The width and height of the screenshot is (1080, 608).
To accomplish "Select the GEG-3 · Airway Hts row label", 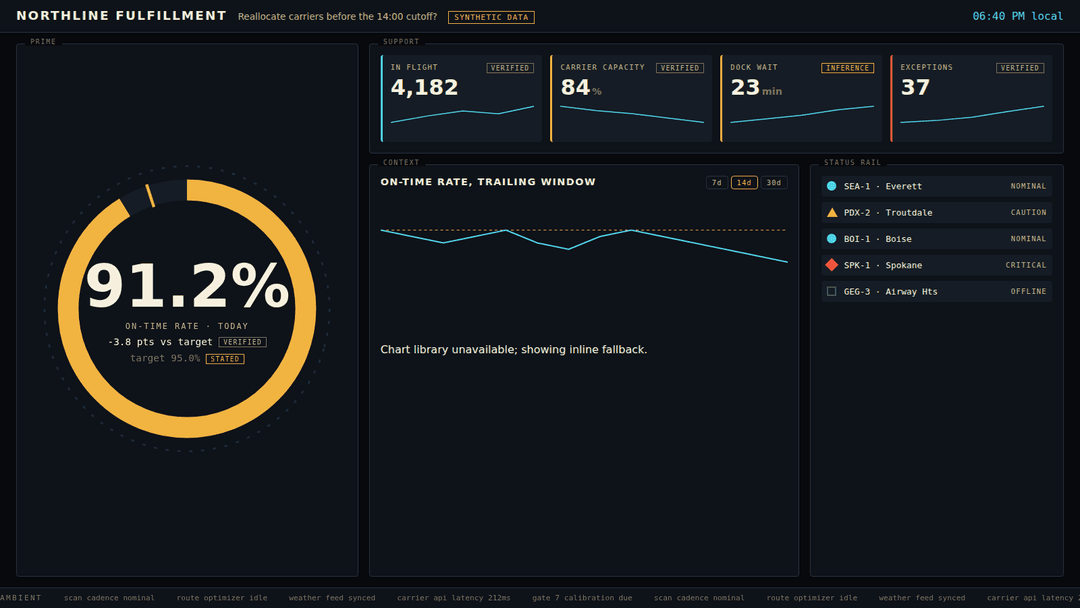I will click(890, 291).
